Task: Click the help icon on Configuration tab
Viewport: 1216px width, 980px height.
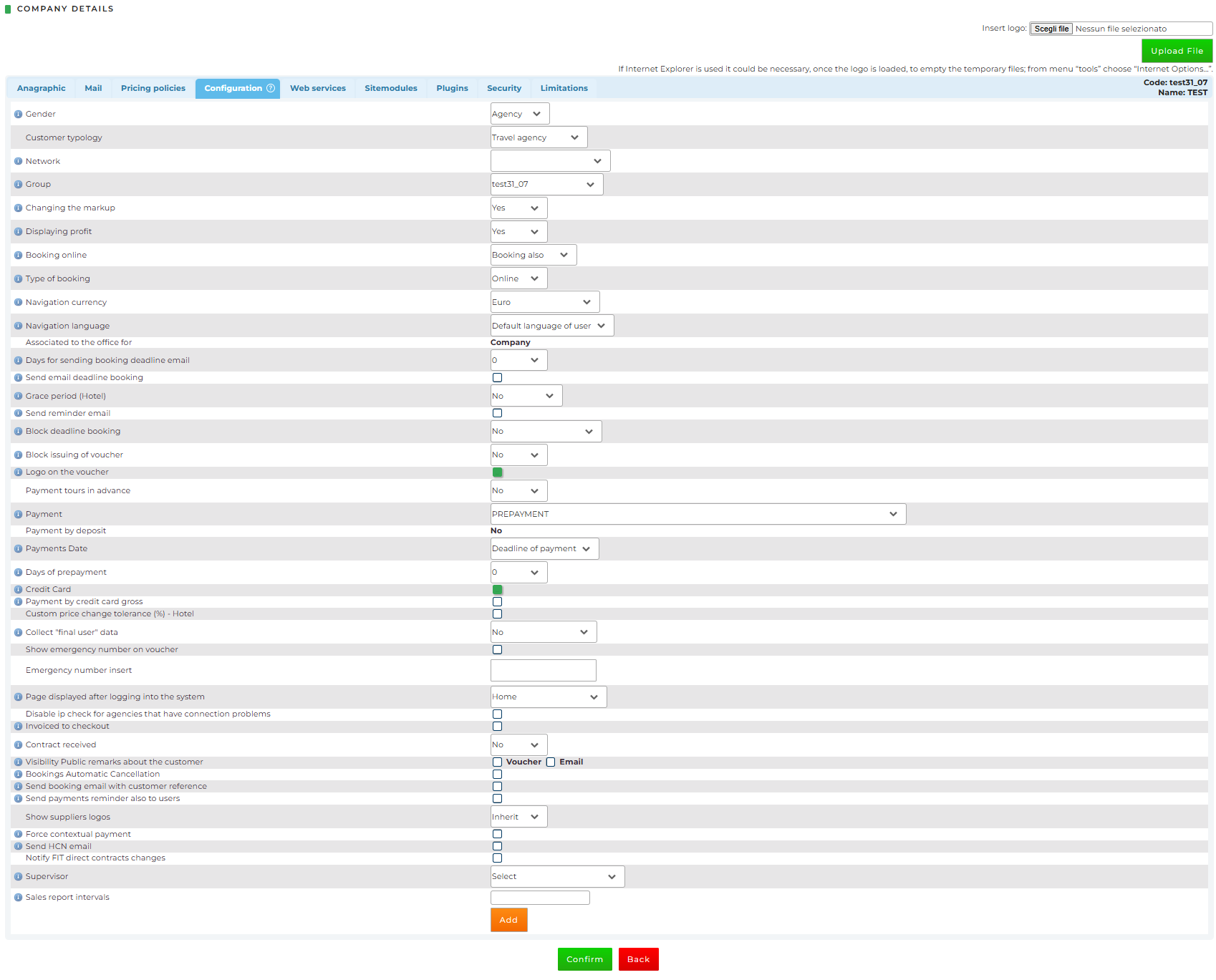Action: pyautogui.click(x=271, y=89)
